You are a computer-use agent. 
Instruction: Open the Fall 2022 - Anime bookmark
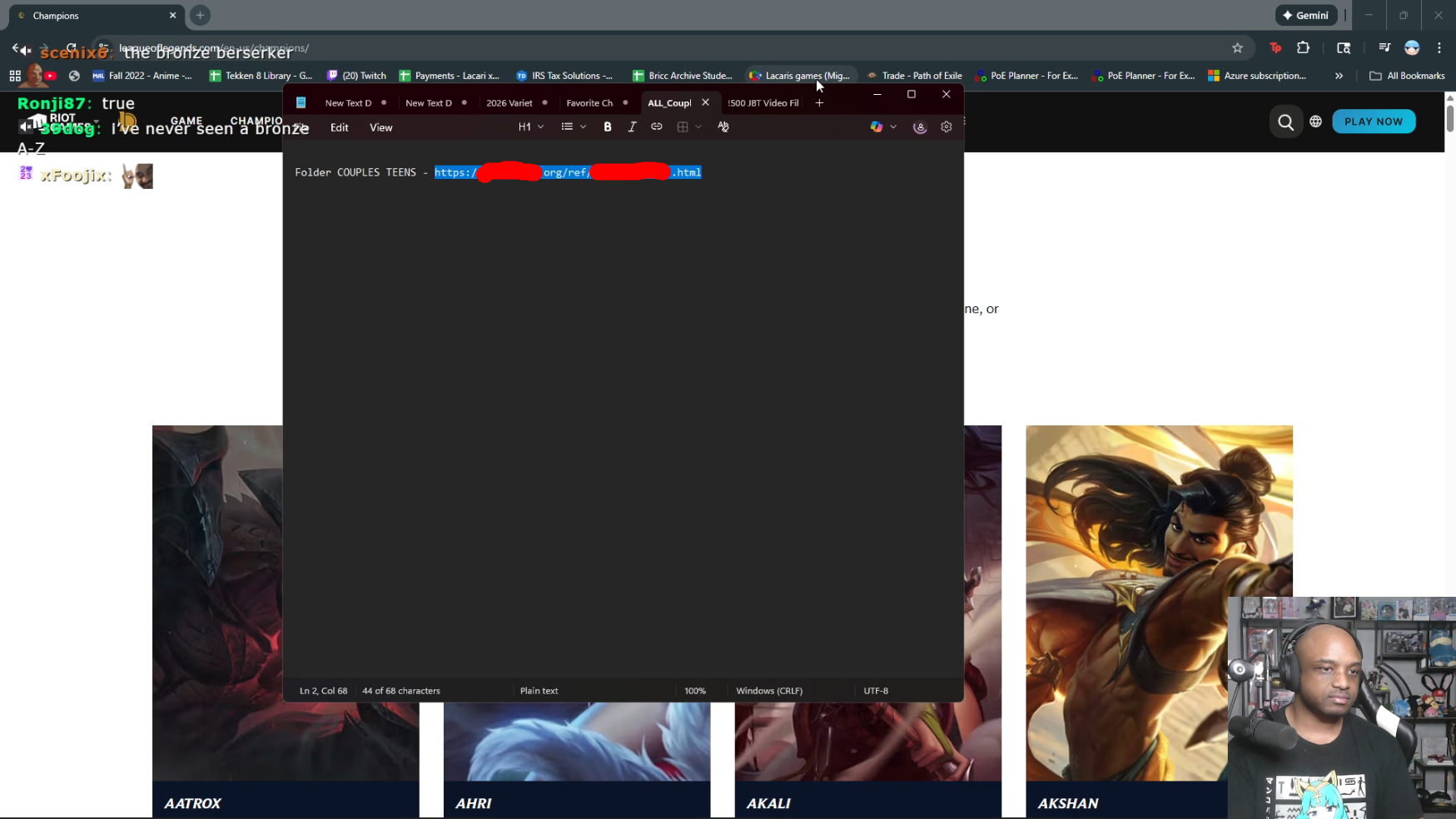pos(142,76)
